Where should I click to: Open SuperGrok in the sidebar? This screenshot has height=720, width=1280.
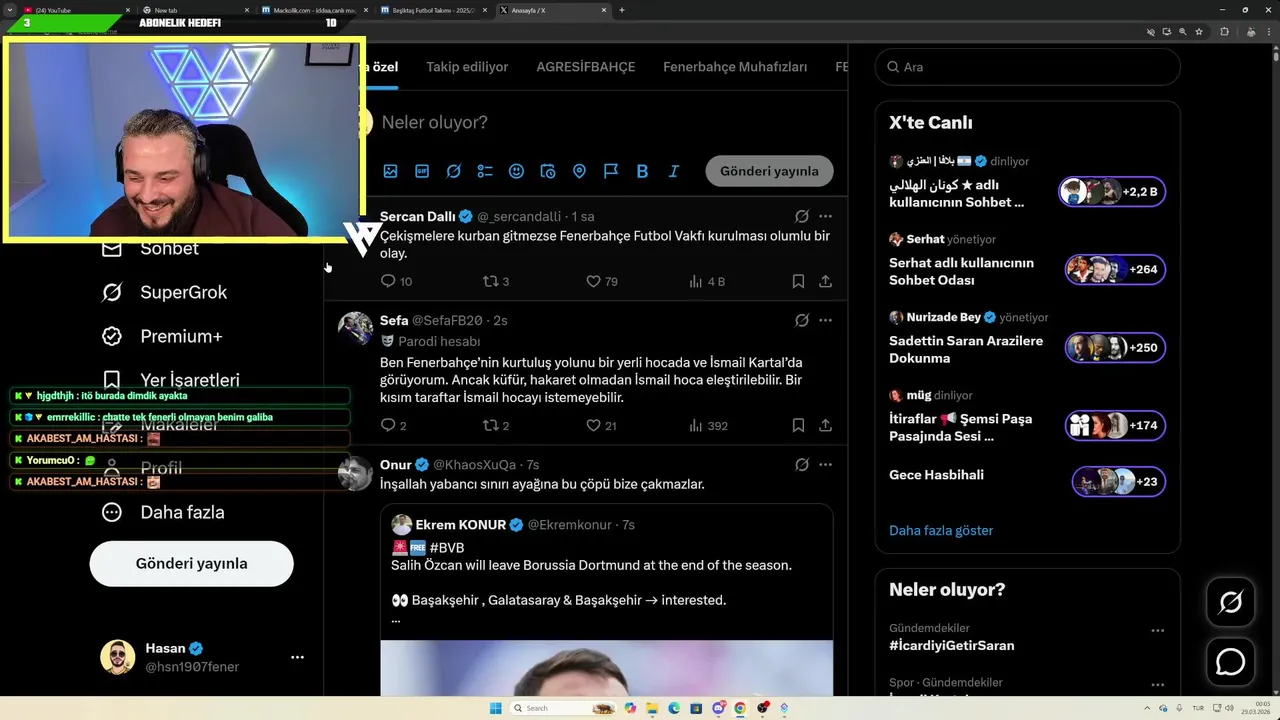point(165,292)
